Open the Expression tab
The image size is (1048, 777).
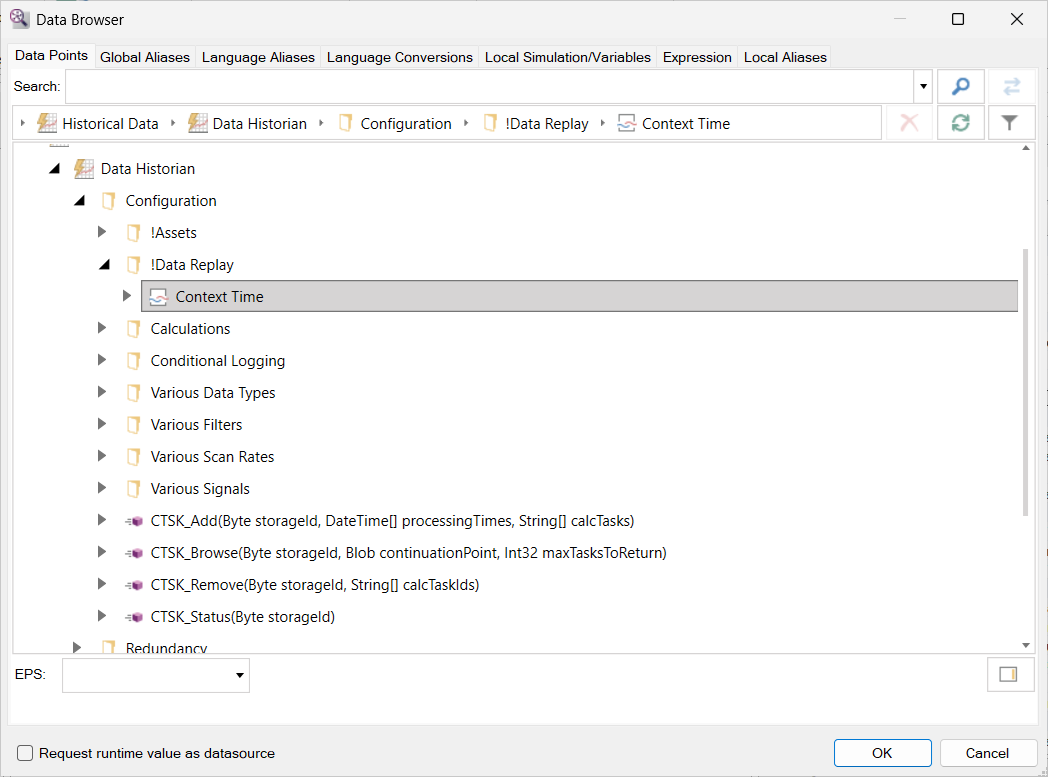(x=697, y=57)
